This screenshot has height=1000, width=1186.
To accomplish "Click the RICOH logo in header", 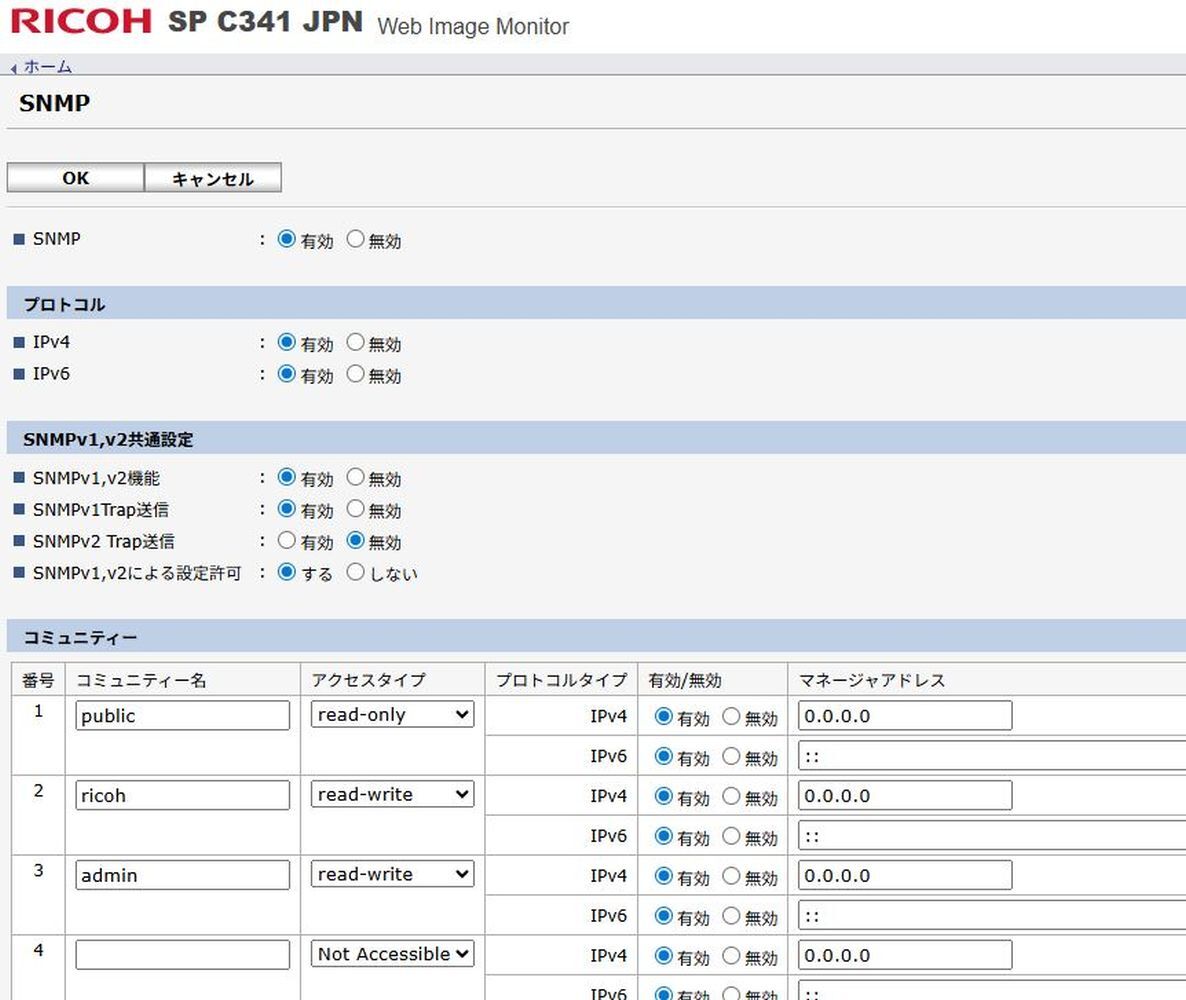I will (82, 21).
